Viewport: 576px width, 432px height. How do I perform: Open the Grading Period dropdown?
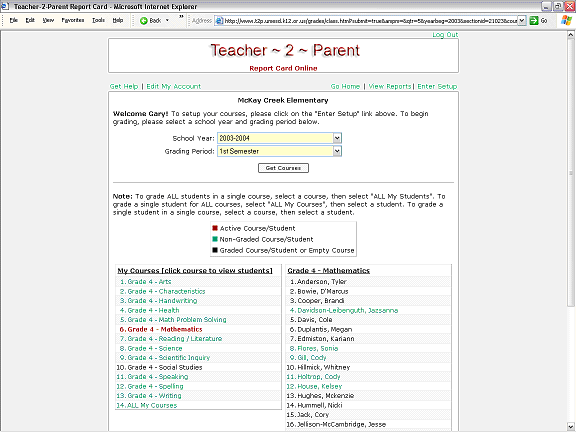pyautogui.click(x=337, y=151)
